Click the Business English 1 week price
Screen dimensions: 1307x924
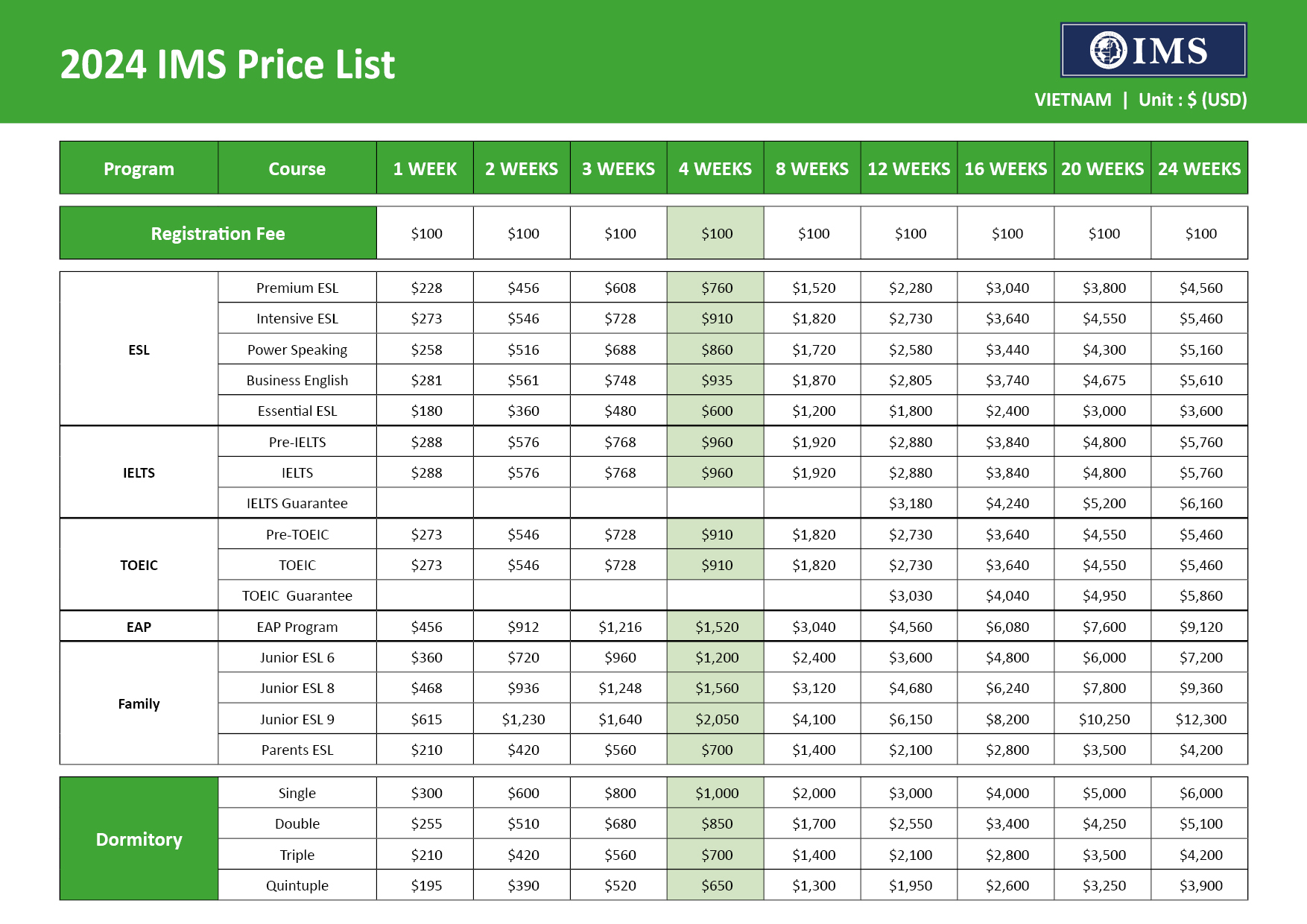[x=426, y=381]
